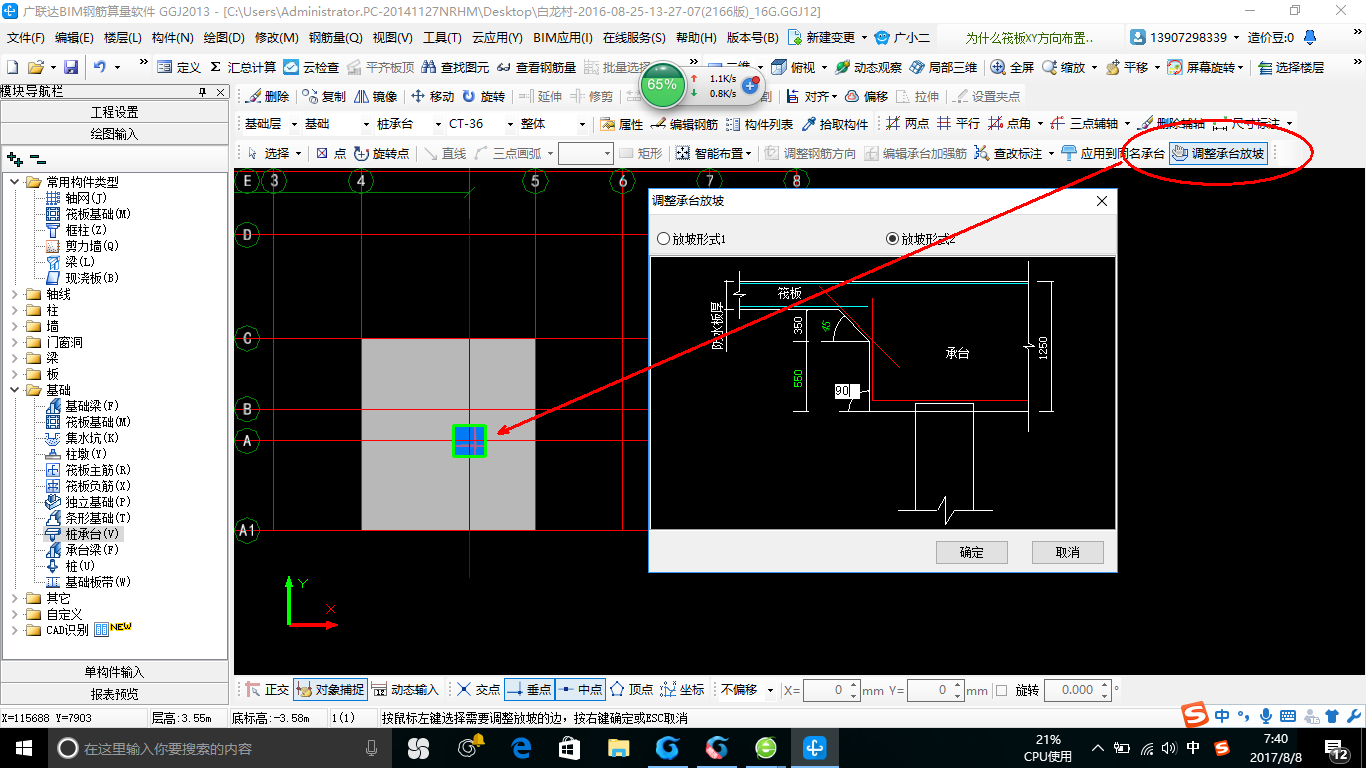The width and height of the screenshot is (1366, 768).
Task: Toggle 动态输入 (dynamic input)
Action: [405, 690]
